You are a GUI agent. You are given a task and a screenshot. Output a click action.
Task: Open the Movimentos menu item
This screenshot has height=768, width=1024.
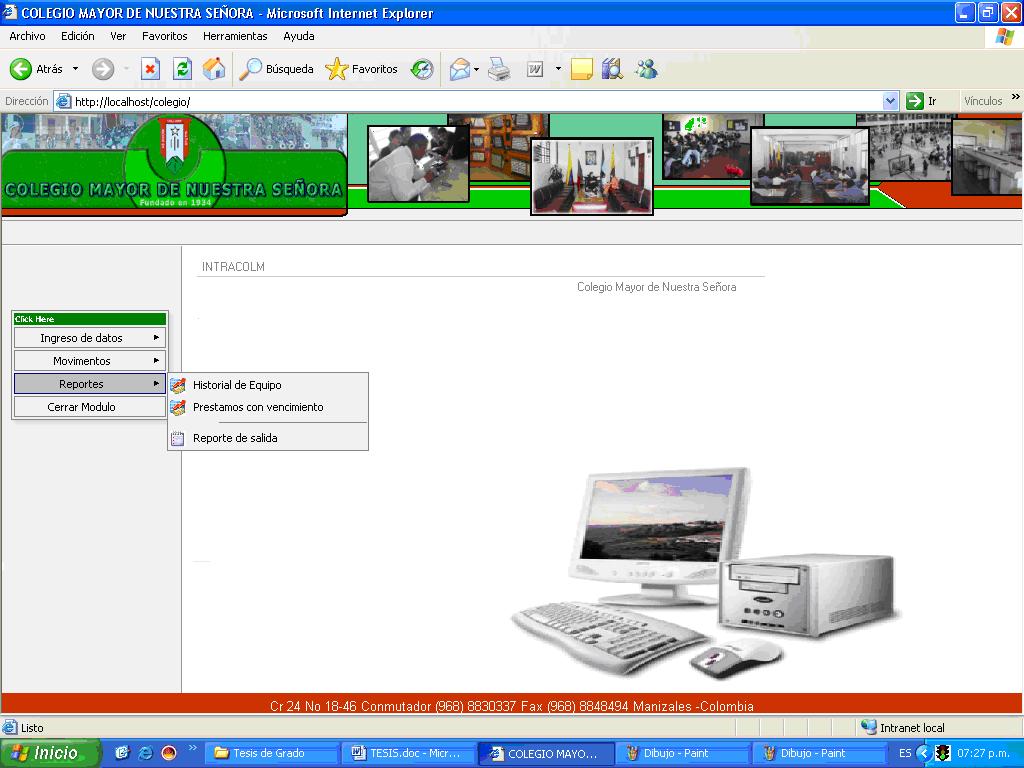89,361
